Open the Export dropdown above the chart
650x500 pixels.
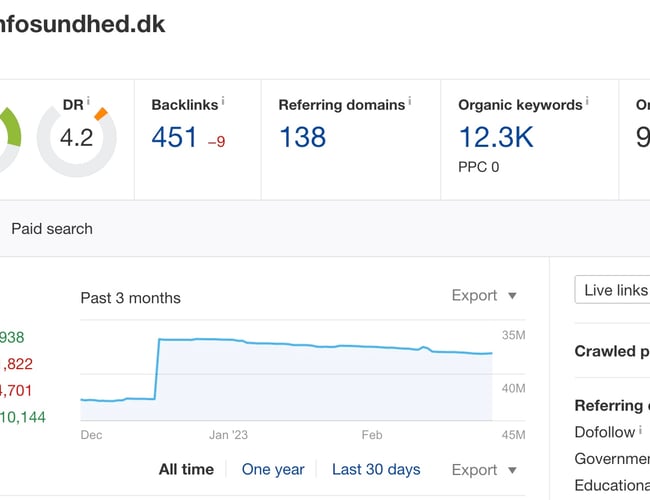[484, 295]
